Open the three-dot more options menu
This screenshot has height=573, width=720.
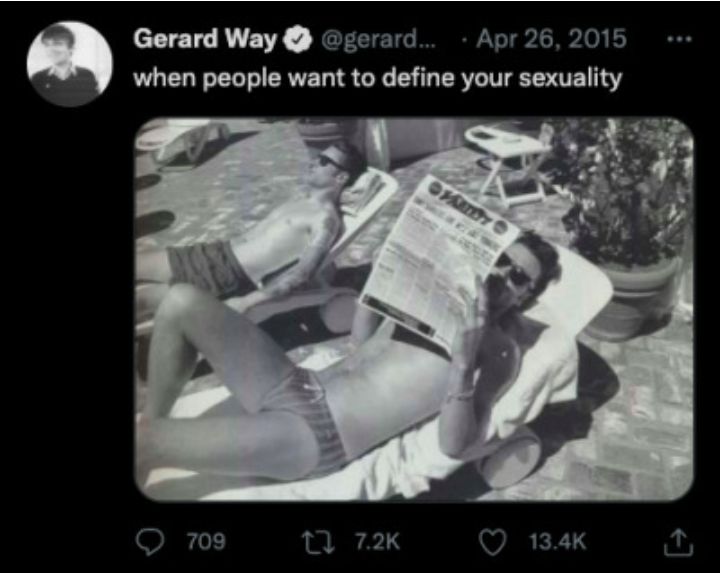(679, 40)
